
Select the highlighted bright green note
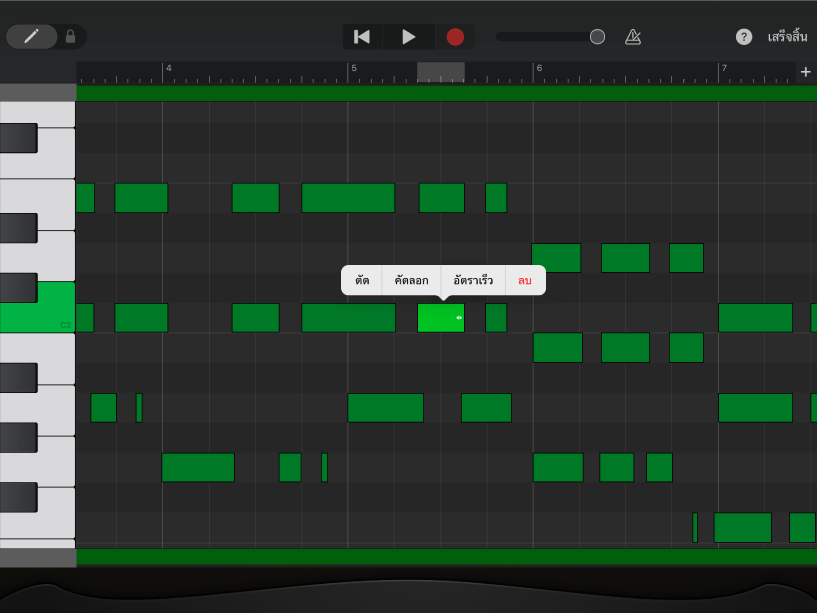pos(440,318)
